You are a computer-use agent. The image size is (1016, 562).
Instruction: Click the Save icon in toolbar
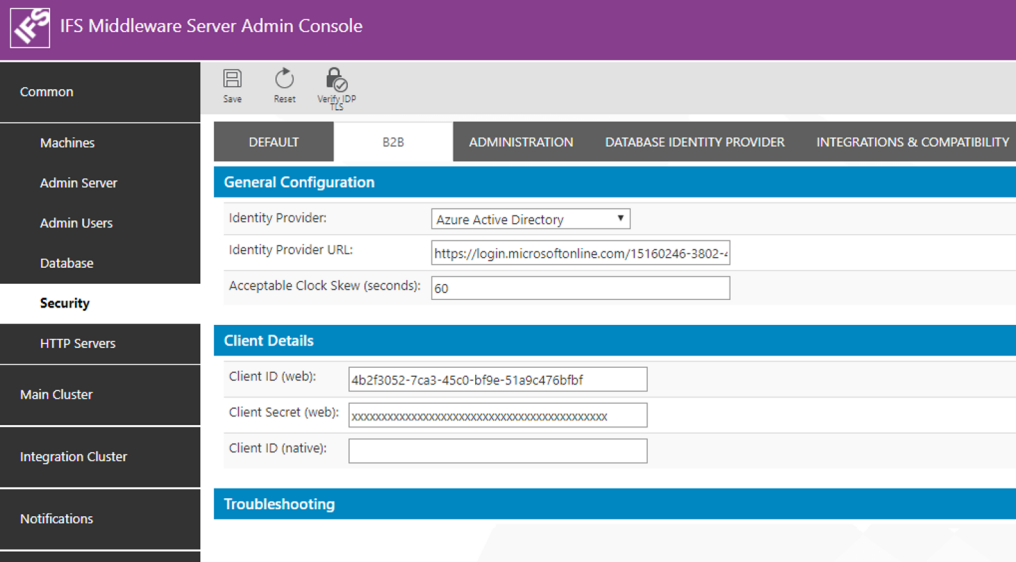click(x=232, y=84)
